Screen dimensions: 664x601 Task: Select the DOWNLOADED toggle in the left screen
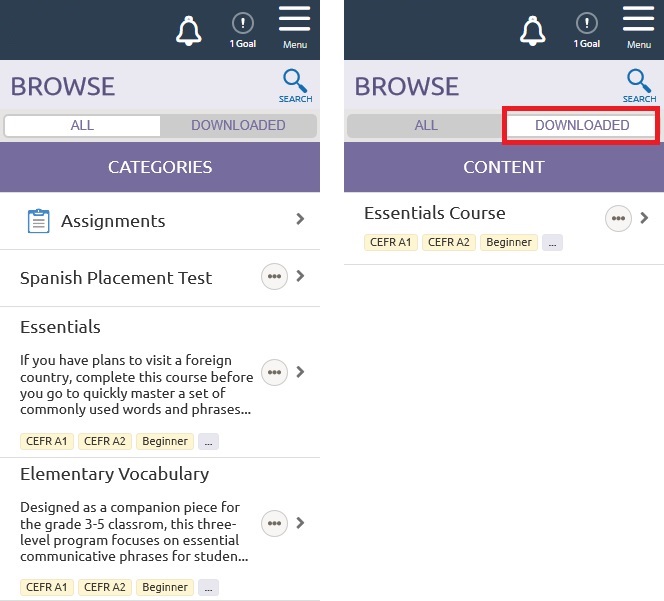tap(238, 125)
